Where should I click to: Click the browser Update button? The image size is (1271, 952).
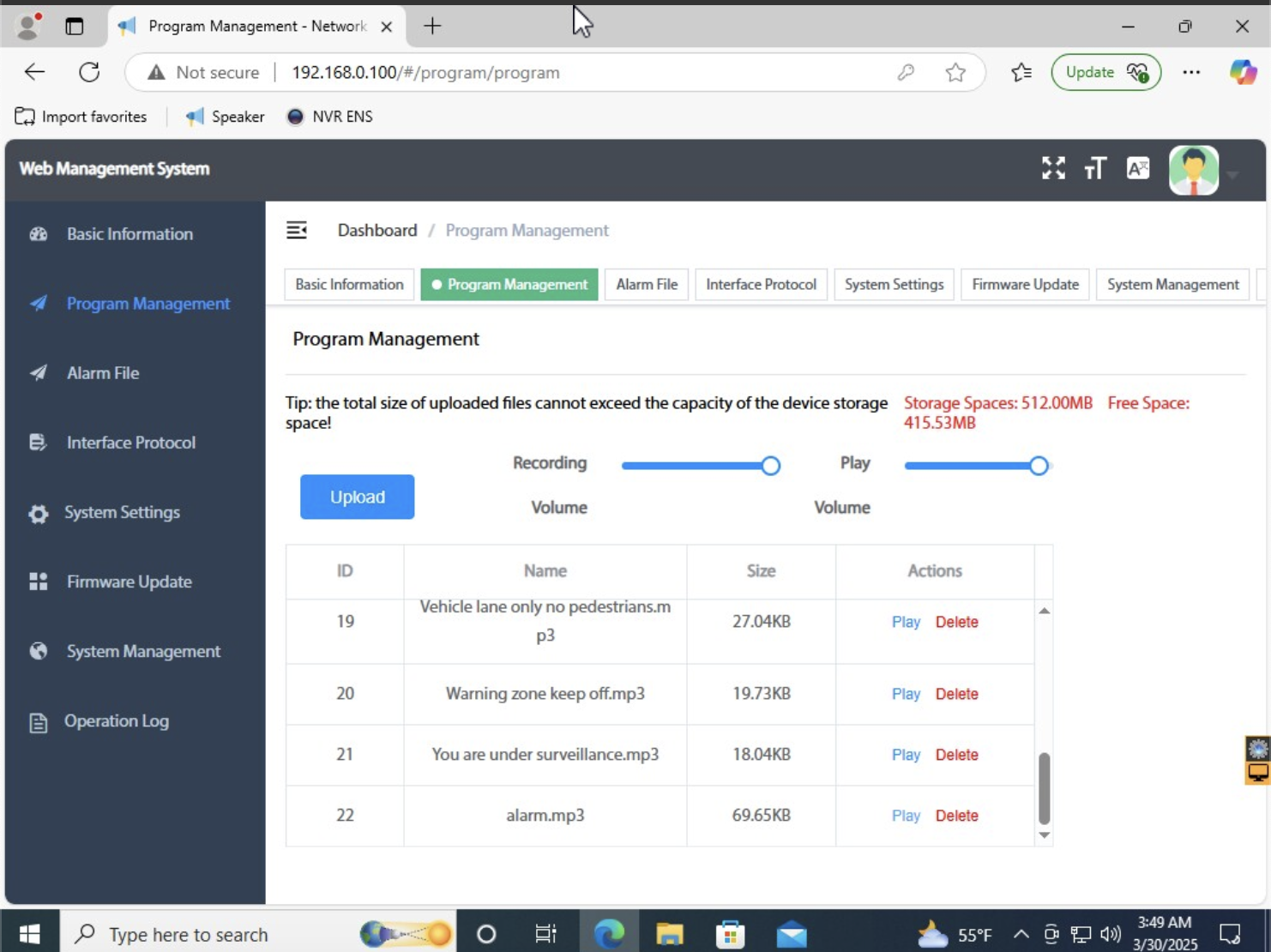pyautogui.click(x=1105, y=72)
